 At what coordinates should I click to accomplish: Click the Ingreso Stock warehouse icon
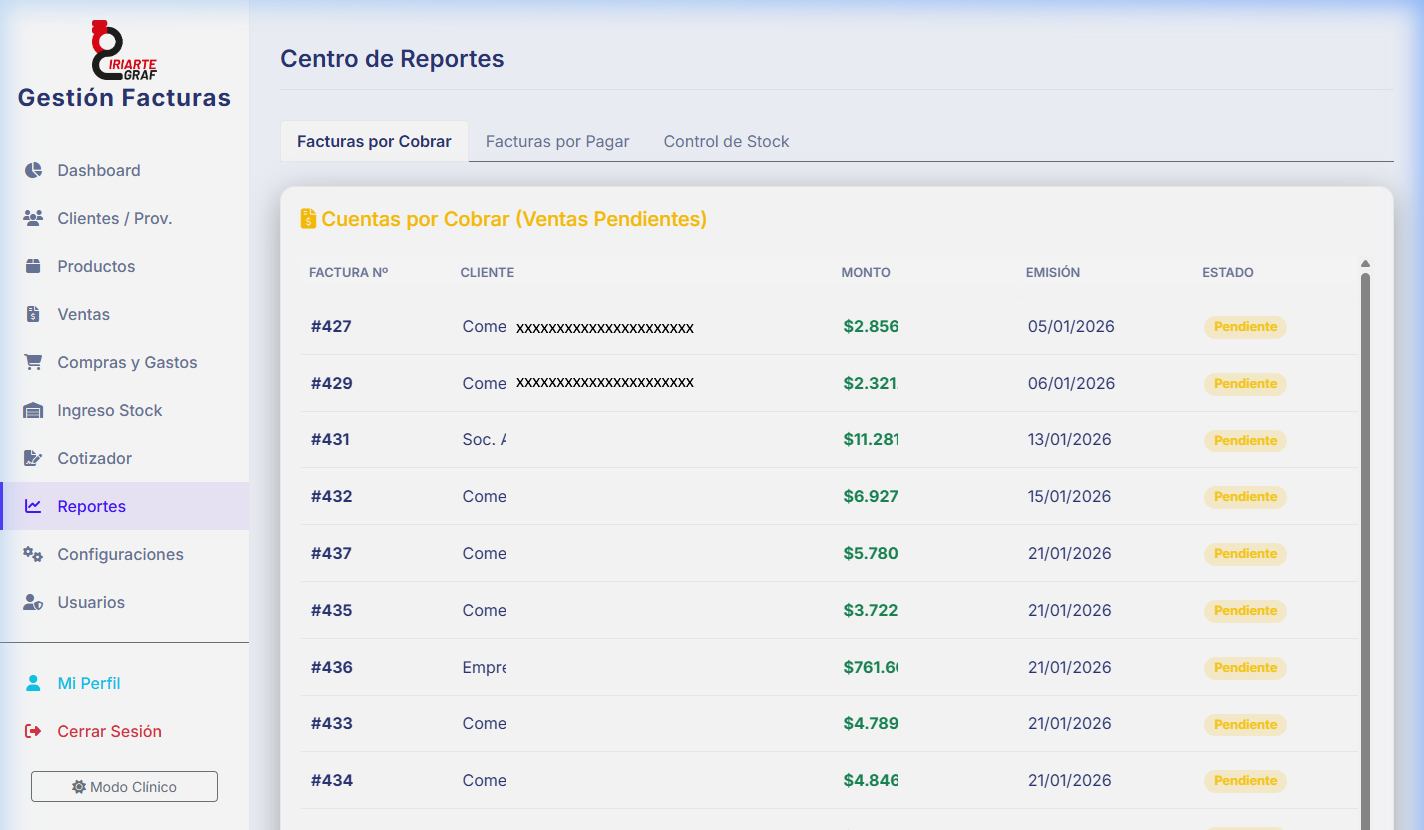coord(33,410)
